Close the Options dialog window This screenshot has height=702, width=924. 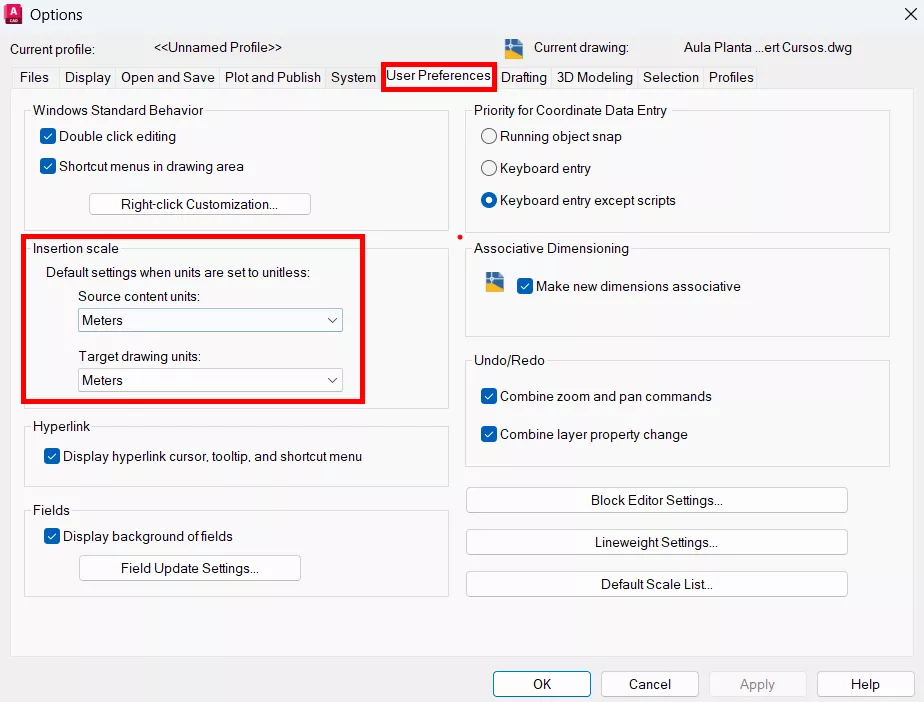(x=910, y=14)
